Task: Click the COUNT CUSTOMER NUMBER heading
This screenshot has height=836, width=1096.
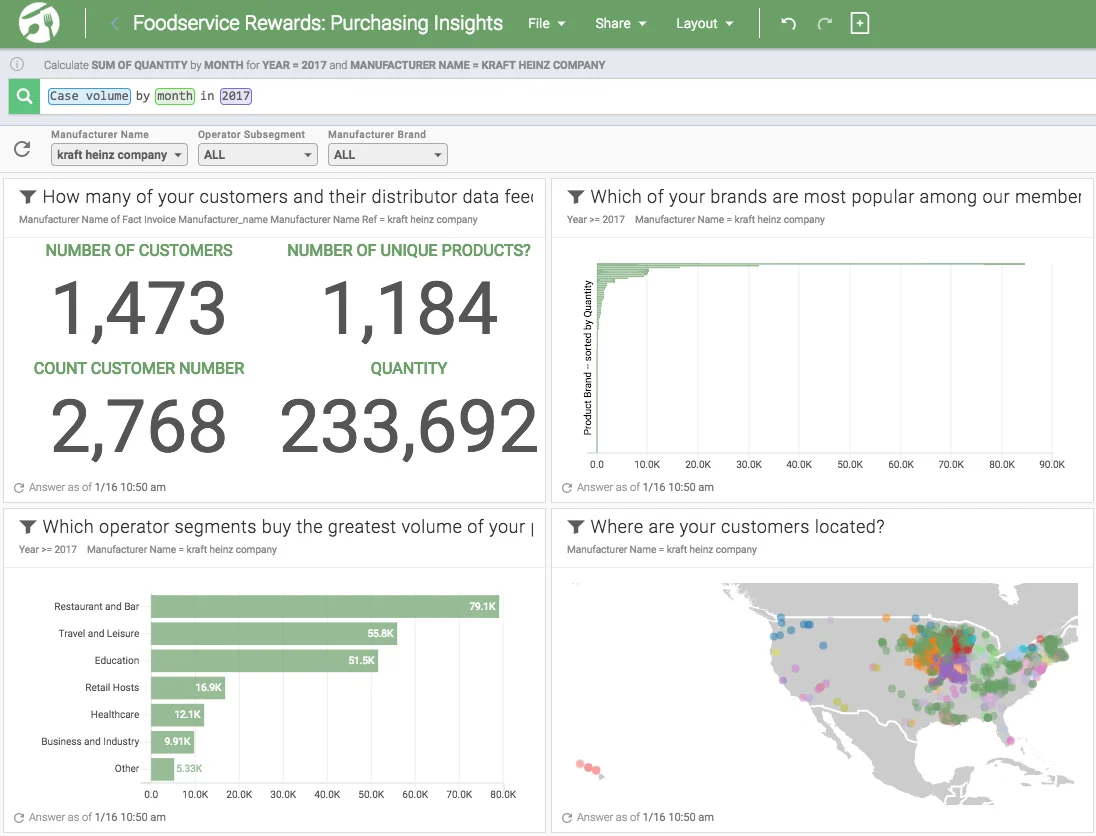Action: [138, 368]
